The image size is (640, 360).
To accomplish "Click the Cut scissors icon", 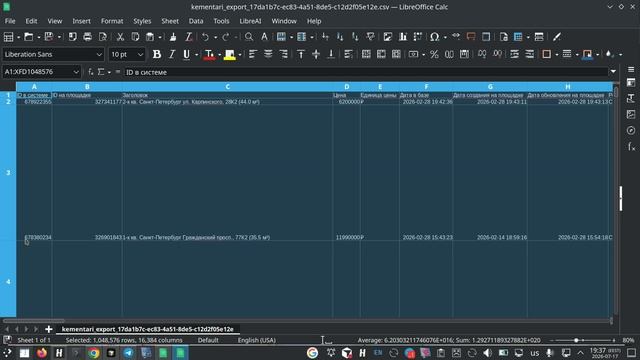I will point(120,37).
